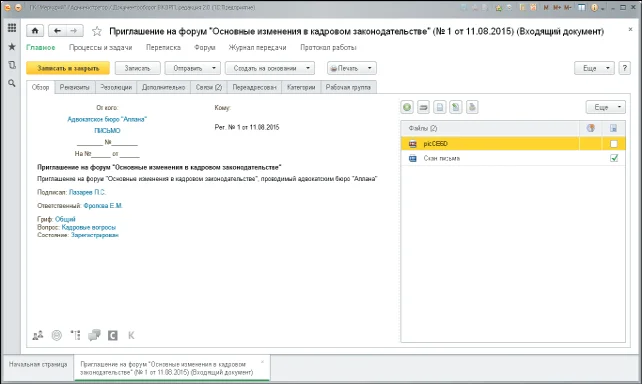Switch to Переадресован tab
This screenshot has width=642, height=384.
254,87
